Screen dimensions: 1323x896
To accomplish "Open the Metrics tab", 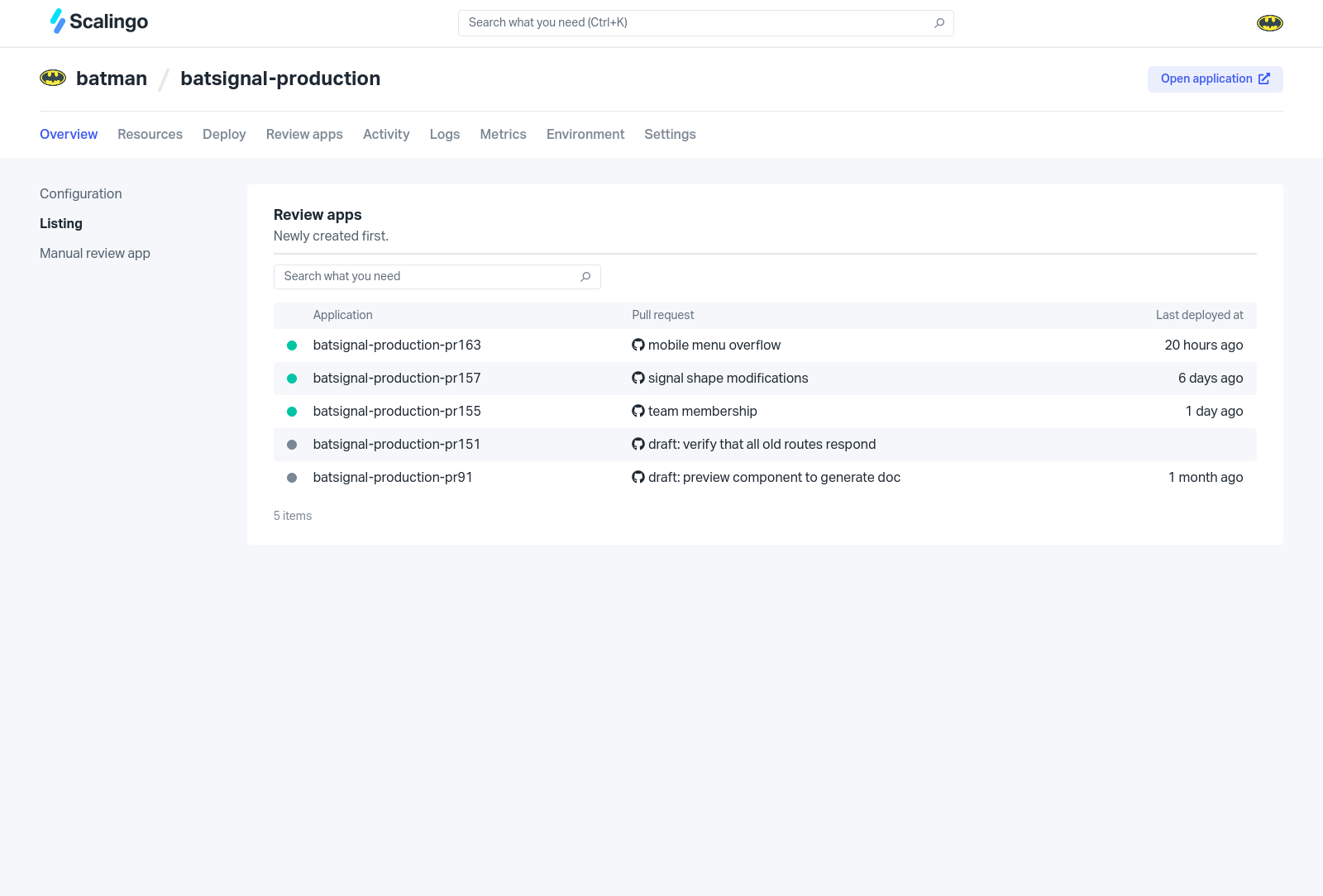I will click(x=503, y=135).
